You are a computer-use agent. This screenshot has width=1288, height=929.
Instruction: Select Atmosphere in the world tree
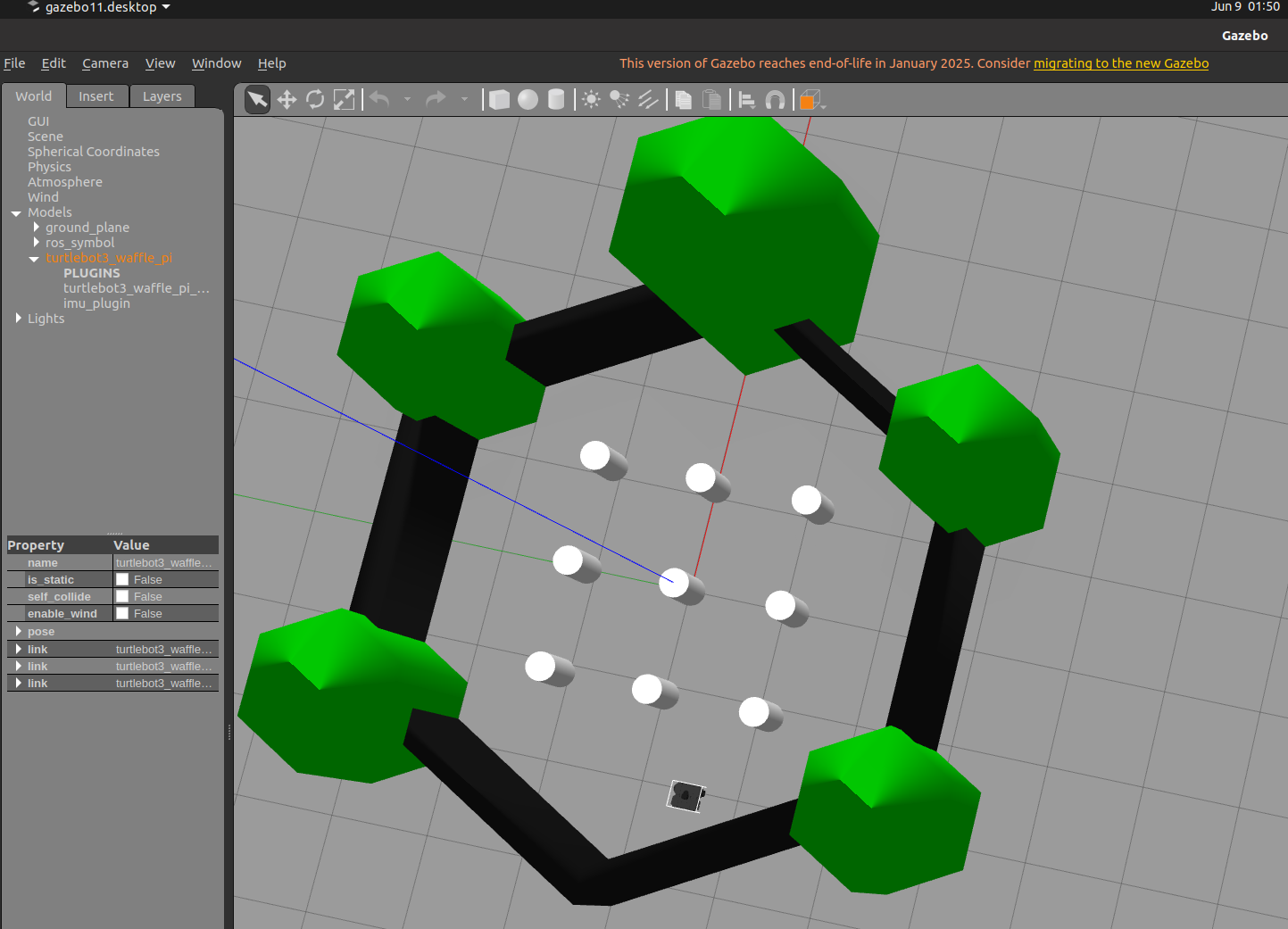click(65, 182)
